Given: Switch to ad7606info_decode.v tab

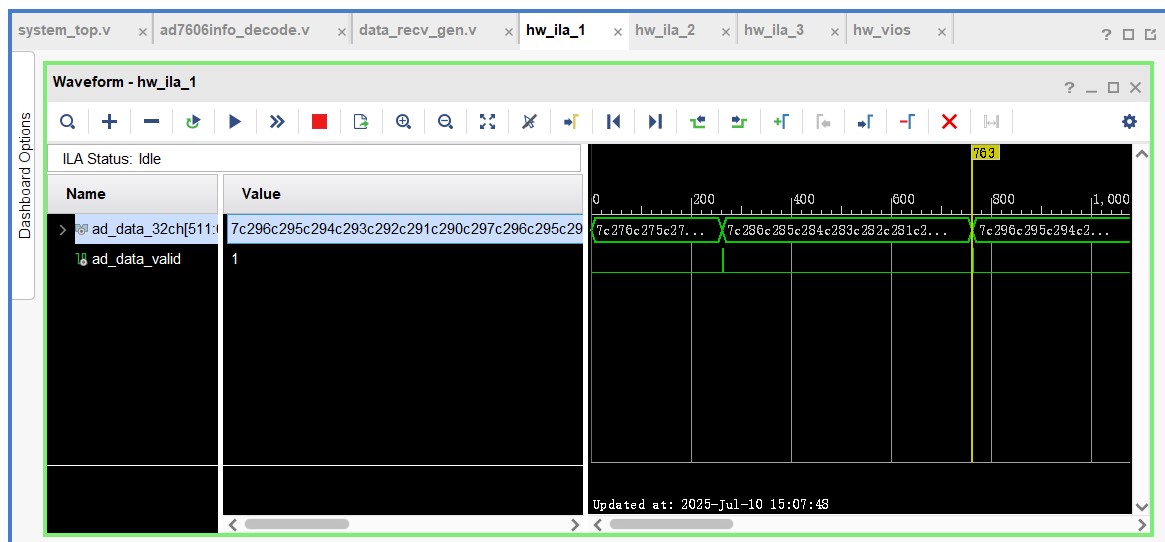Looking at the screenshot, I should pyautogui.click(x=234, y=30).
